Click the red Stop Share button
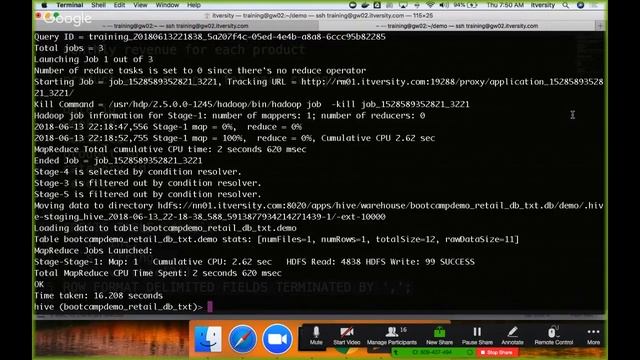This screenshot has width=640, height=360. pyautogui.click(x=497, y=352)
